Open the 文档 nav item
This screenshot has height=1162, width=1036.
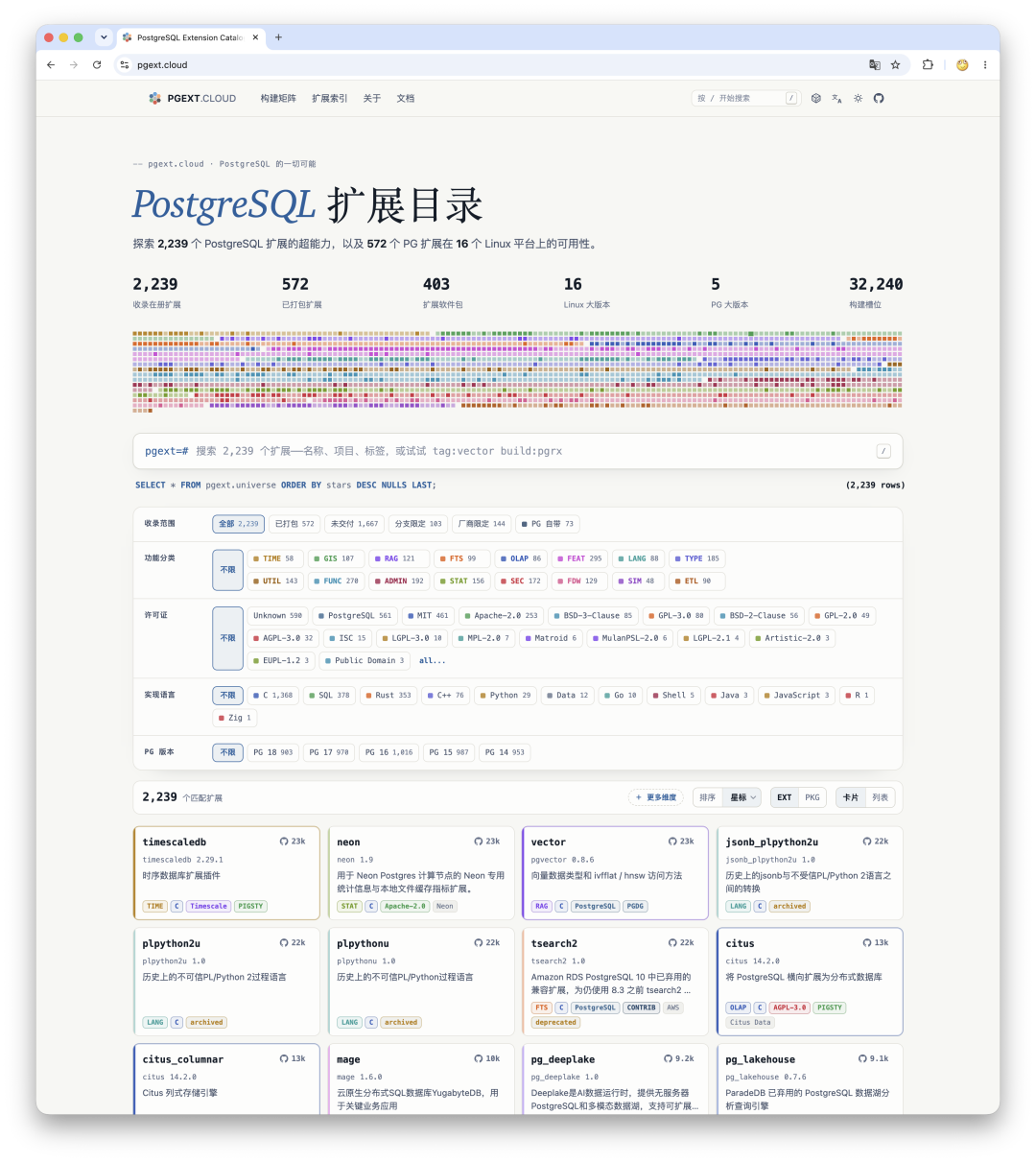(406, 98)
